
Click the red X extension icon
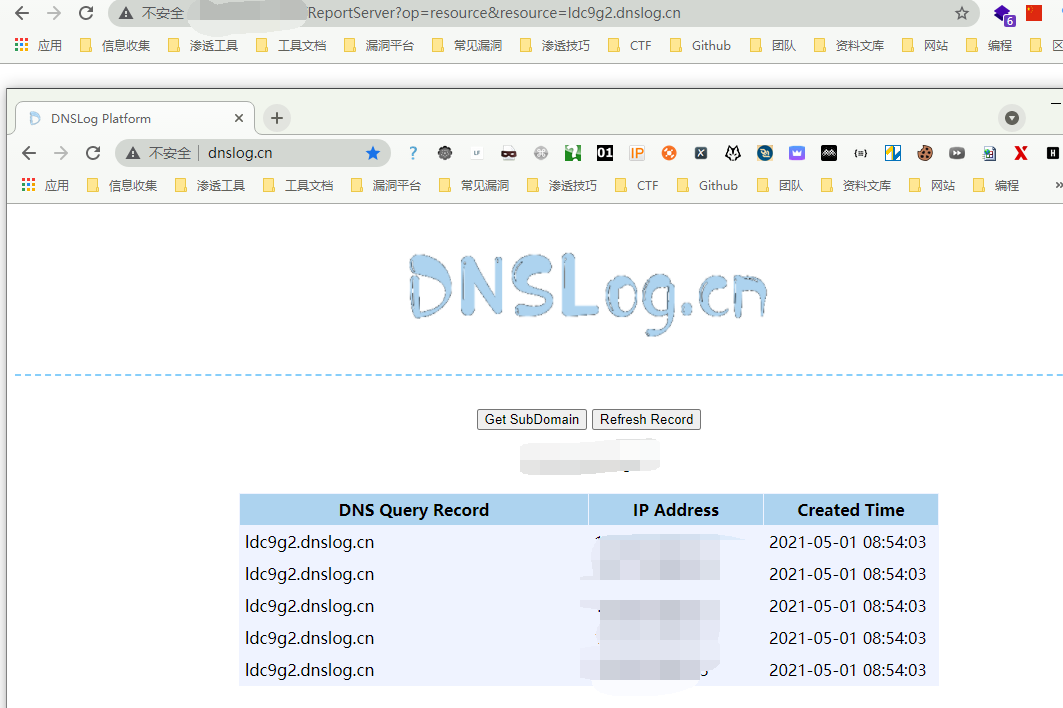pos(1021,153)
